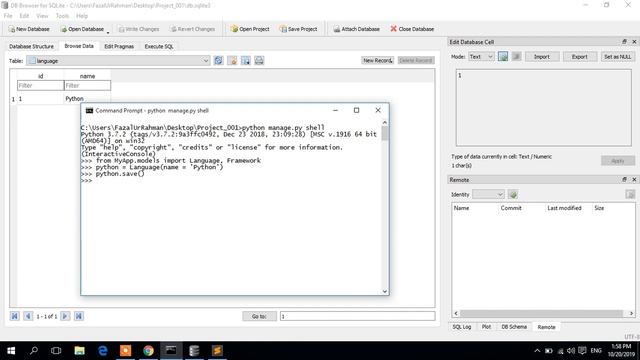This screenshot has width=640, height=360.
Task: Click Commit column header in Remote panel
Action: tap(511, 208)
